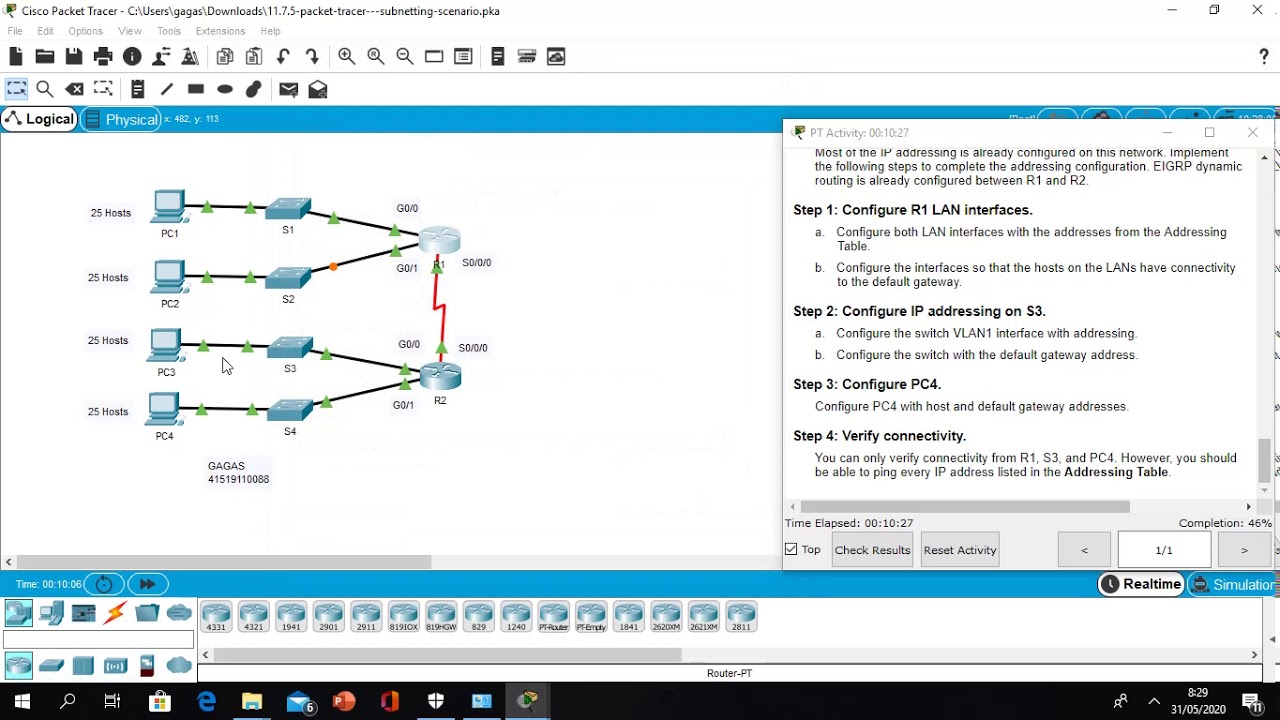Click the Fast Forward Time button

147,584
